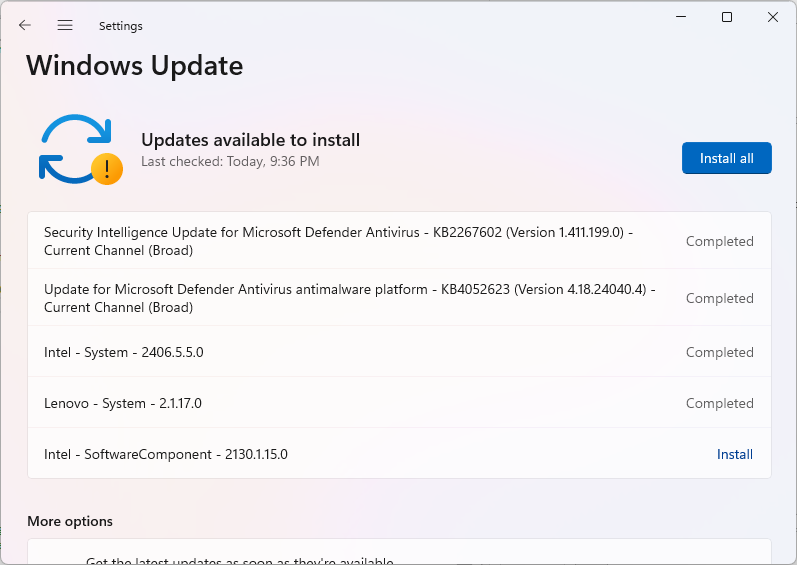797x565 pixels.
Task: Close the Settings window
Action: 773,17
